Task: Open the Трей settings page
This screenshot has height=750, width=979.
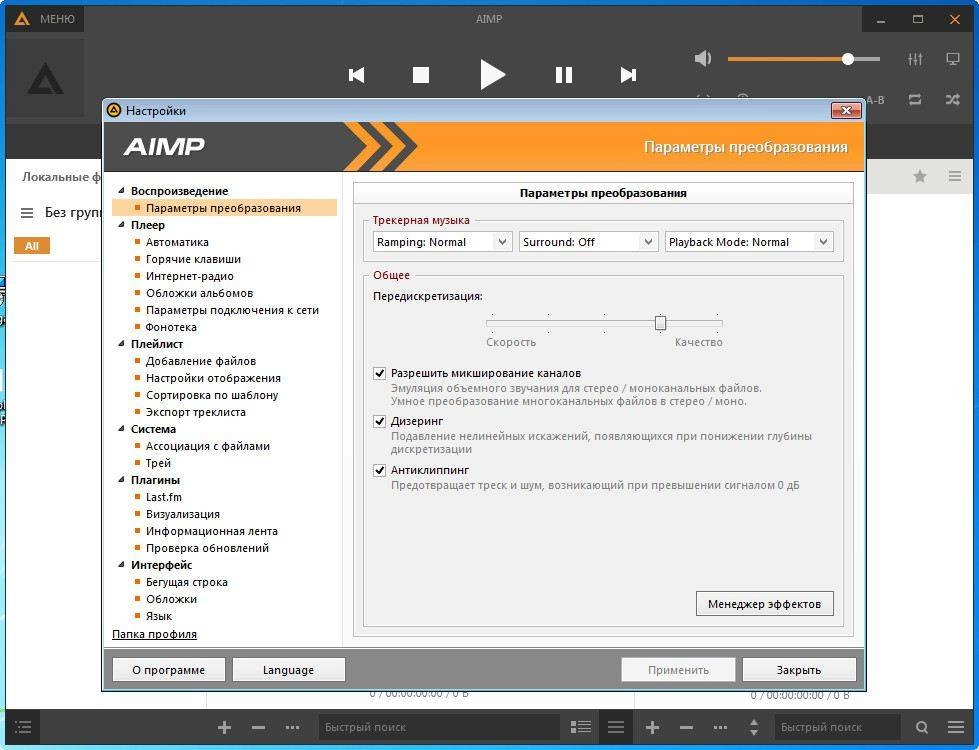Action: point(158,463)
